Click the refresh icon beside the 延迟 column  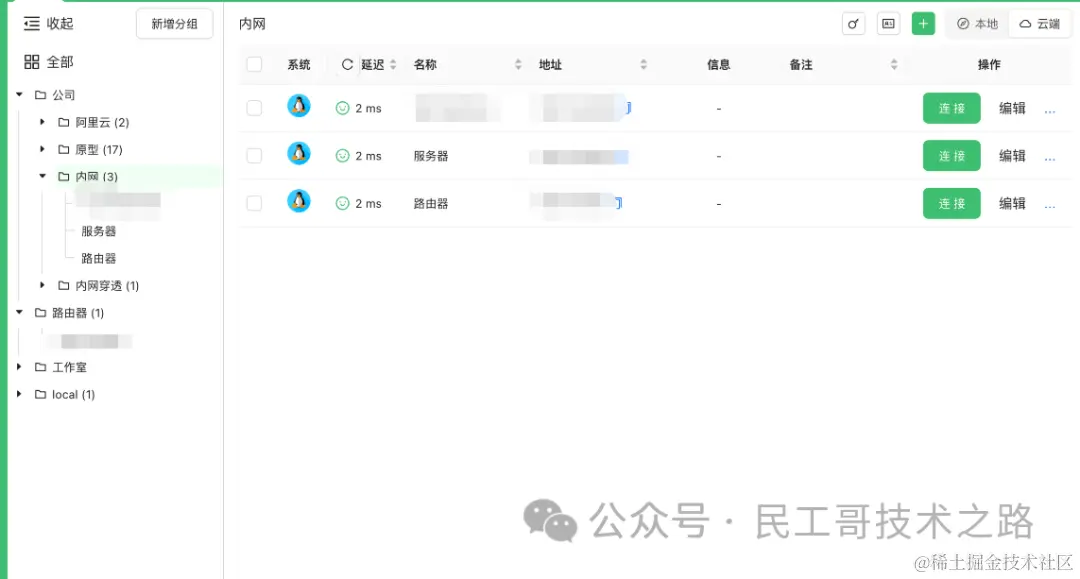[x=345, y=63]
